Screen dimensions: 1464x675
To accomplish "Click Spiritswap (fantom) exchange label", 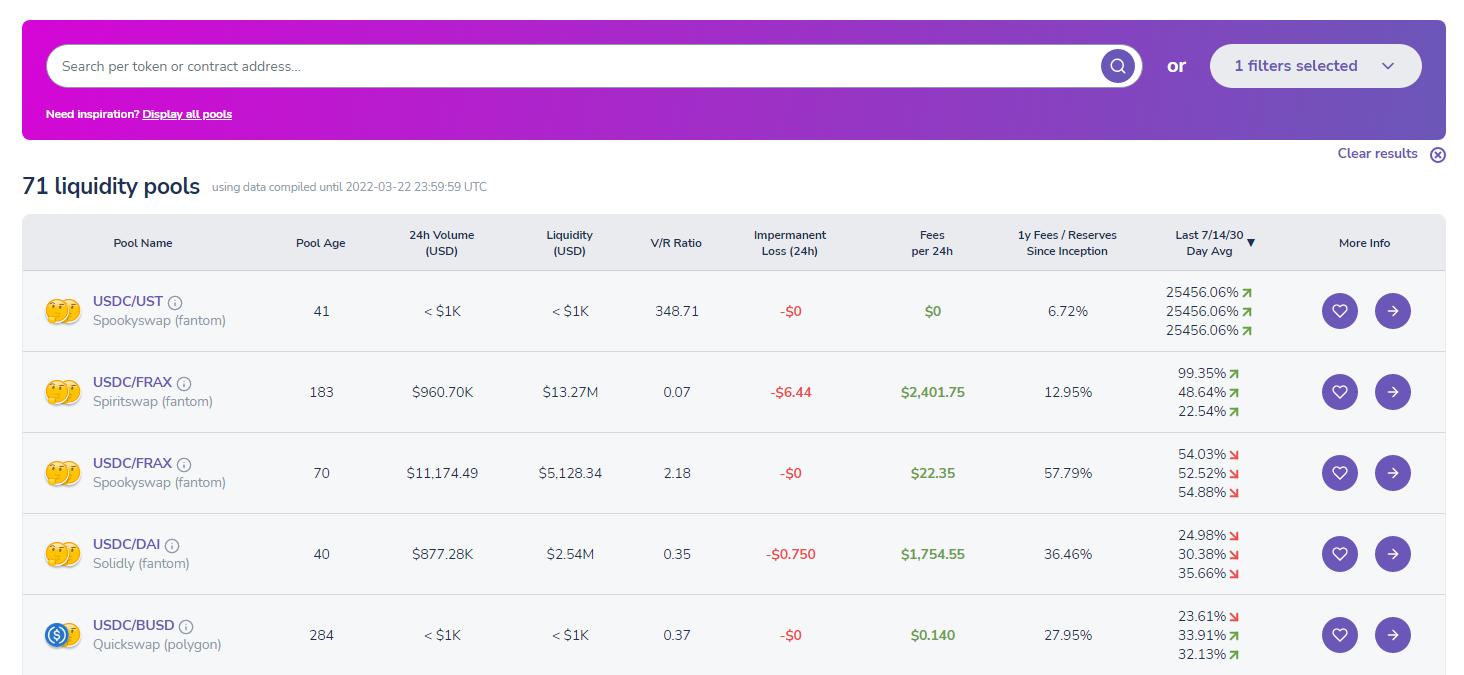I will coord(153,402).
